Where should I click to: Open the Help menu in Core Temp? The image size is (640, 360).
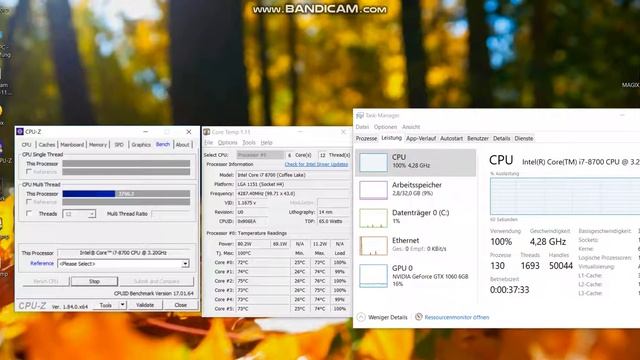tap(267, 142)
